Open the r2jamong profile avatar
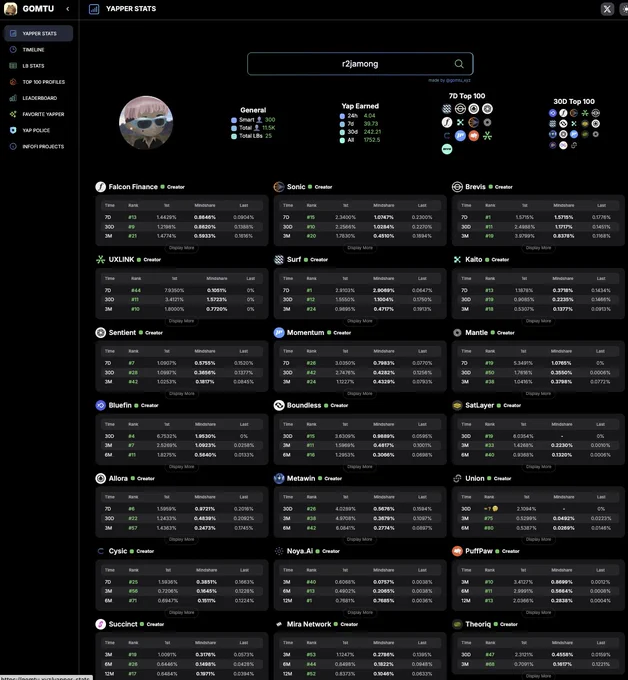Viewport: 628px width, 680px height. (146, 122)
